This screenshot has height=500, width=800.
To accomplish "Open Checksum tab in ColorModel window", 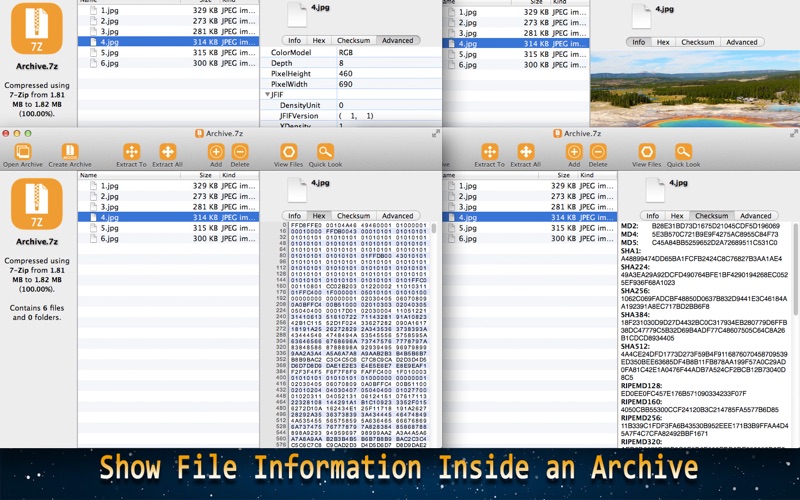I will pos(354,40).
